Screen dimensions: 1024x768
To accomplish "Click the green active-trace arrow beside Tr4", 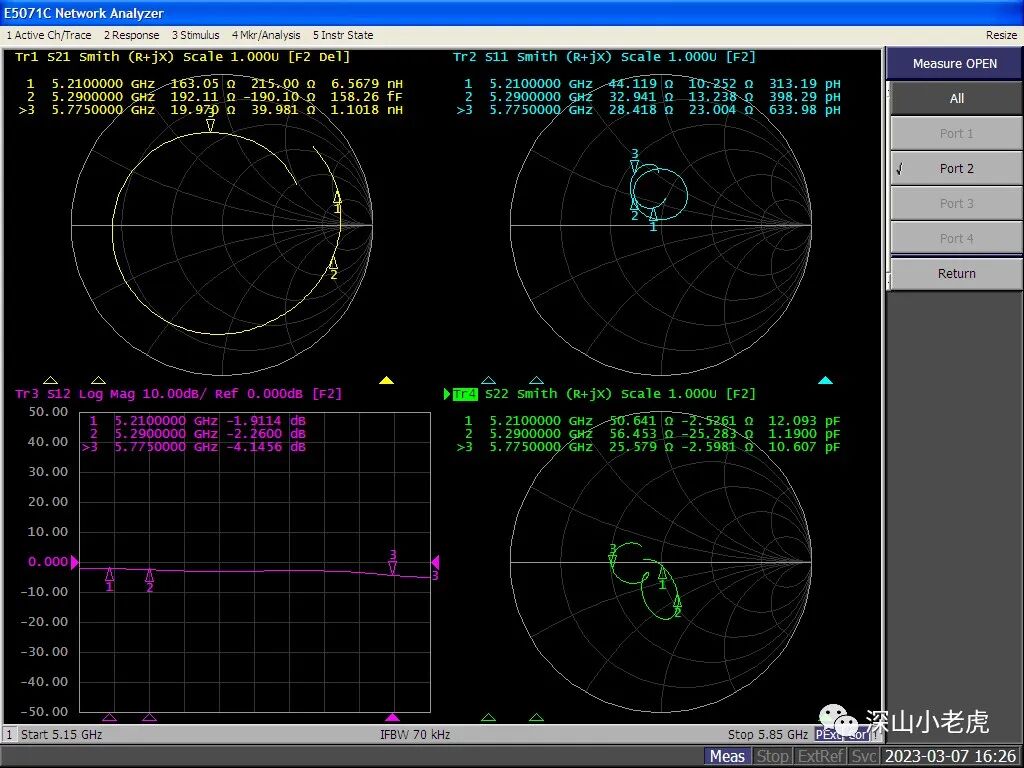I will [449, 393].
